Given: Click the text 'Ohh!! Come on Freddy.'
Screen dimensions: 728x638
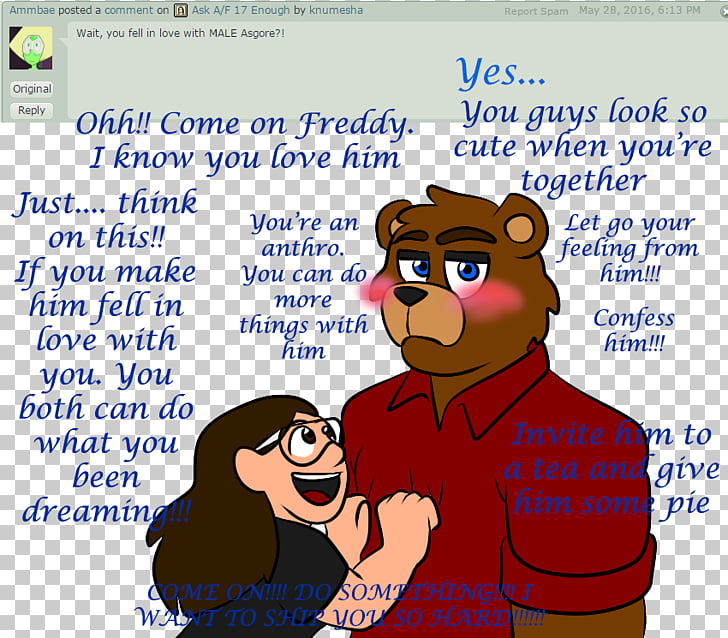Looking at the screenshot, I should [245, 124].
